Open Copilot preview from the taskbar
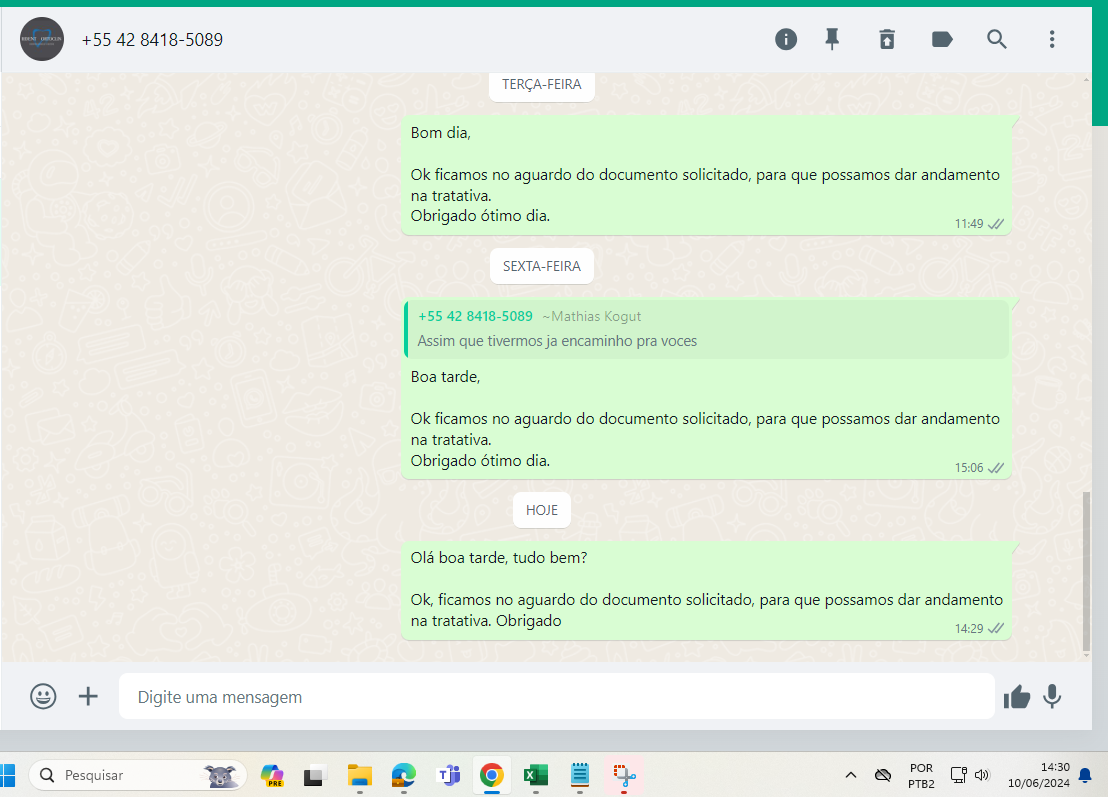Viewport: 1108px width, 797px height. [272, 775]
